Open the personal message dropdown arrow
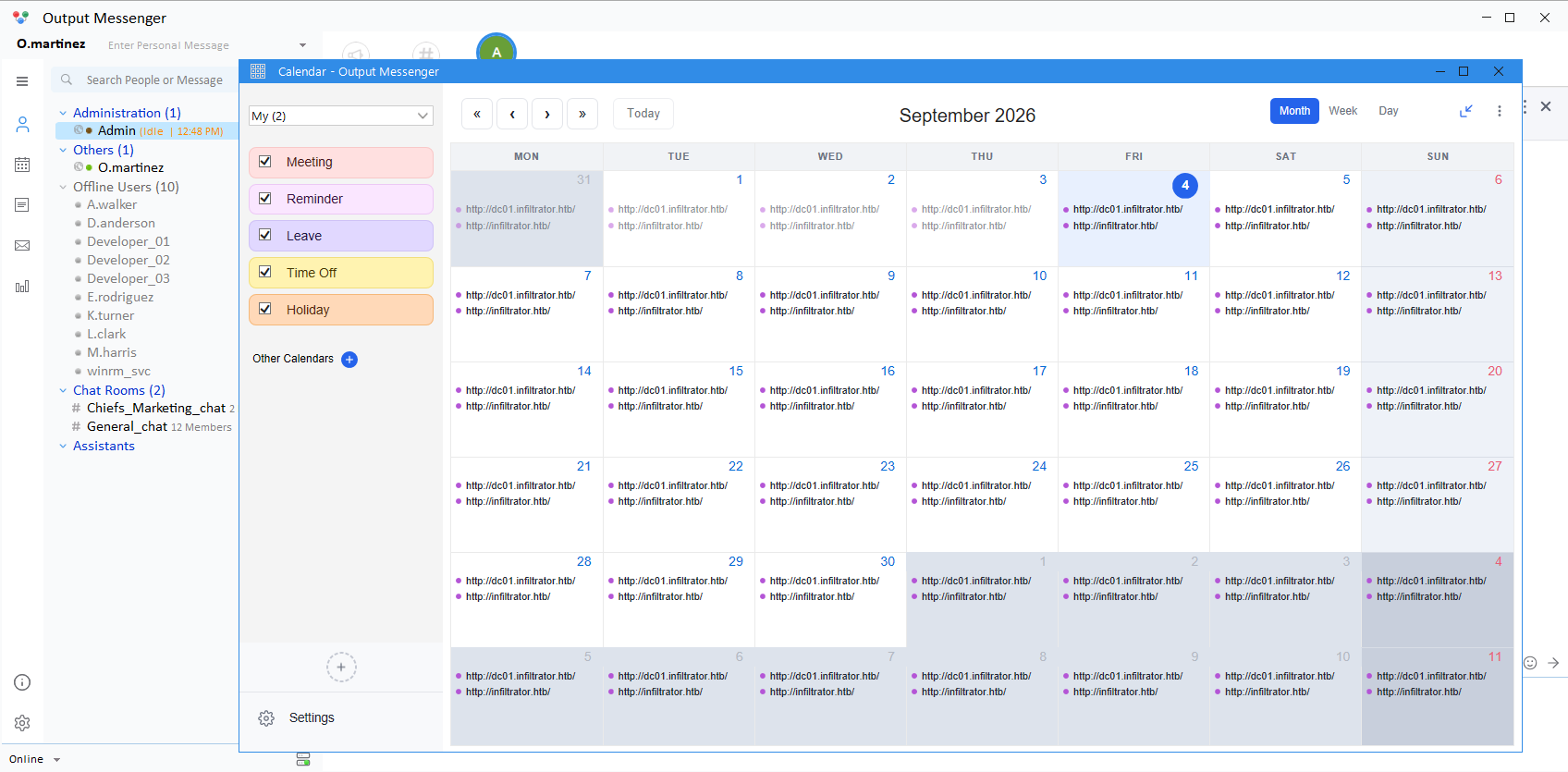Viewport: 1568px width, 772px height. [302, 45]
